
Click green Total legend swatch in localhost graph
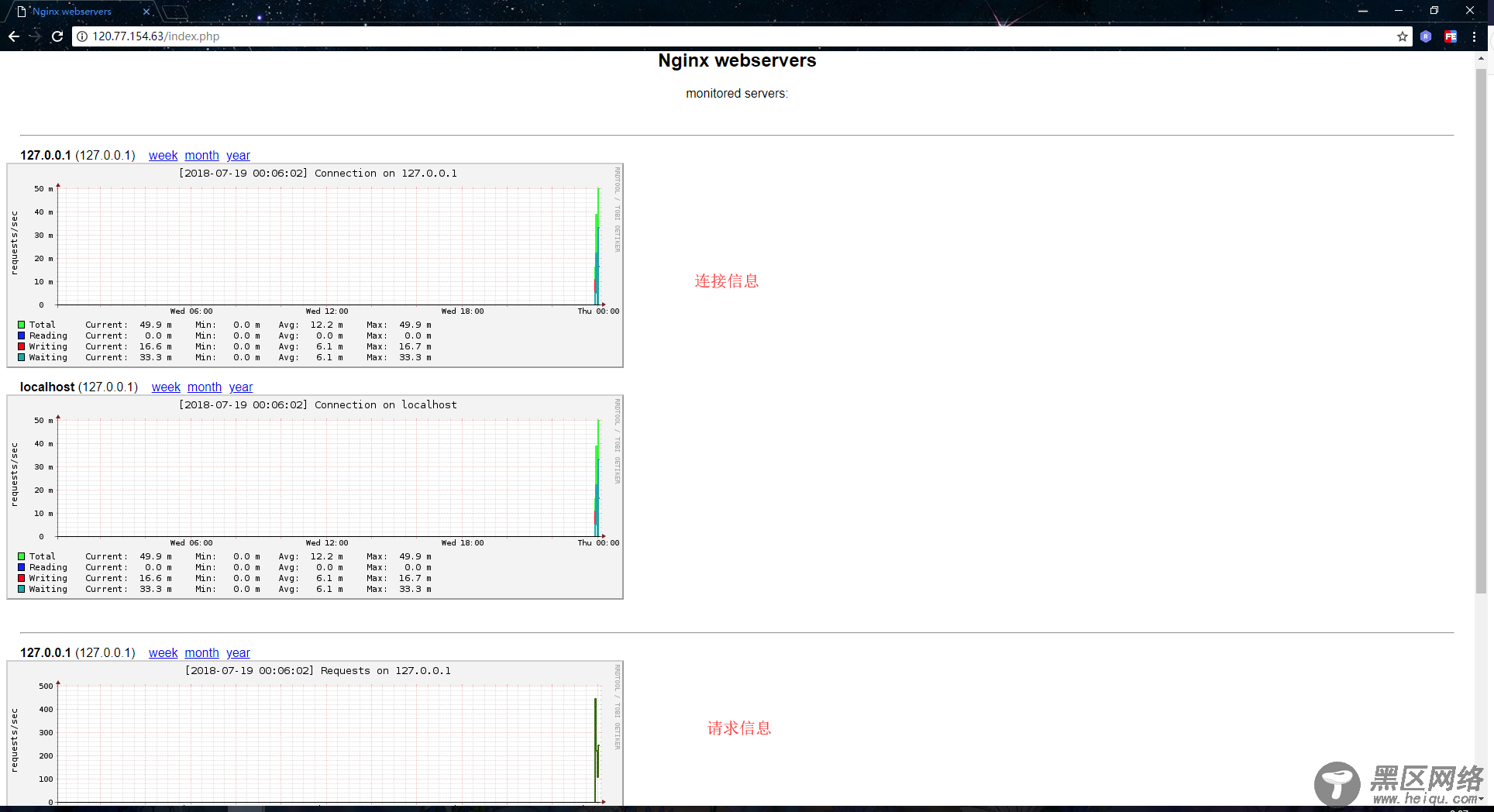(x=22, y=556)
